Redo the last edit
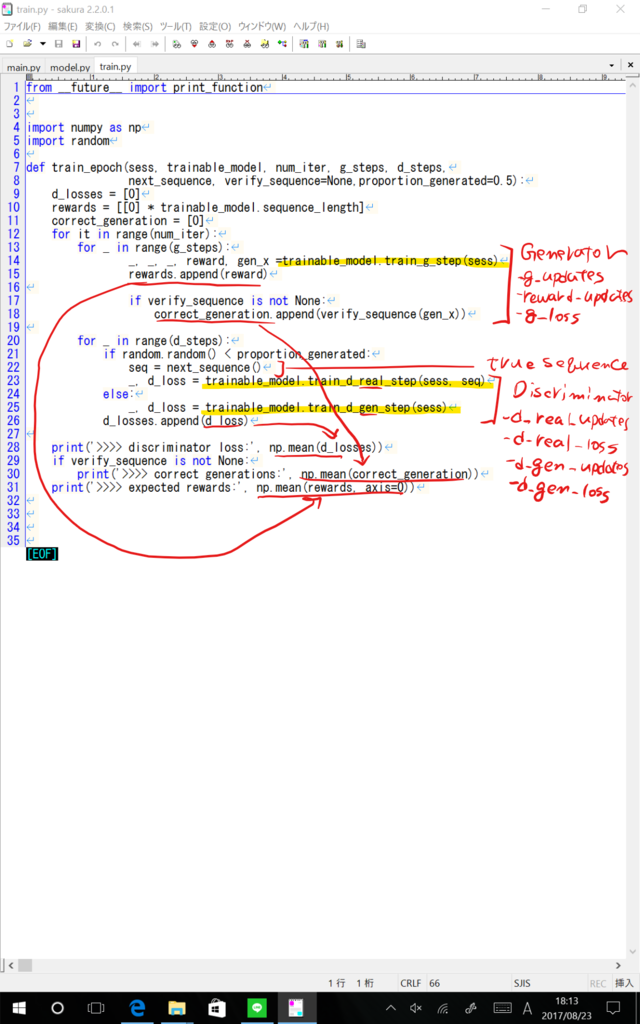 [x=115, y=44]
